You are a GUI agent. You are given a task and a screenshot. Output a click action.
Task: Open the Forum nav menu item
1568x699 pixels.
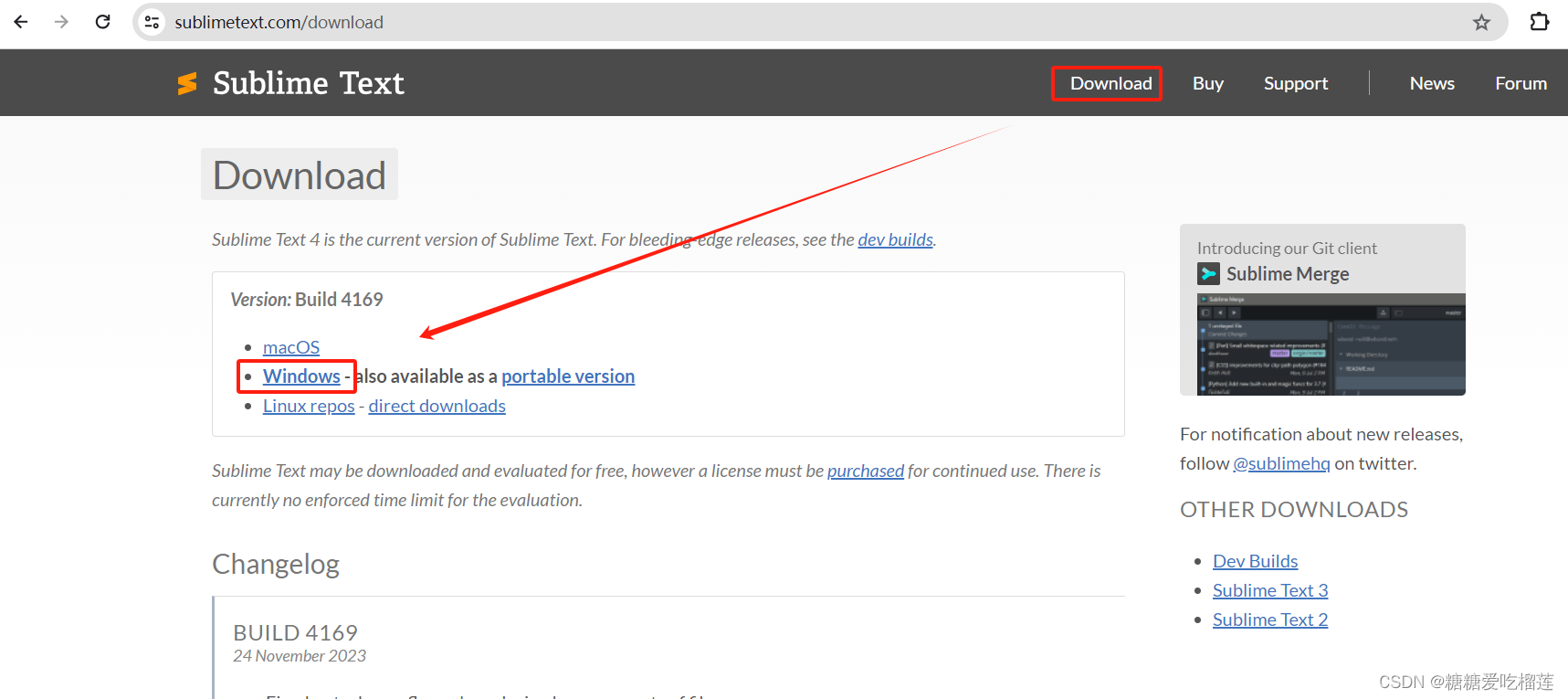coord(1521,83)
